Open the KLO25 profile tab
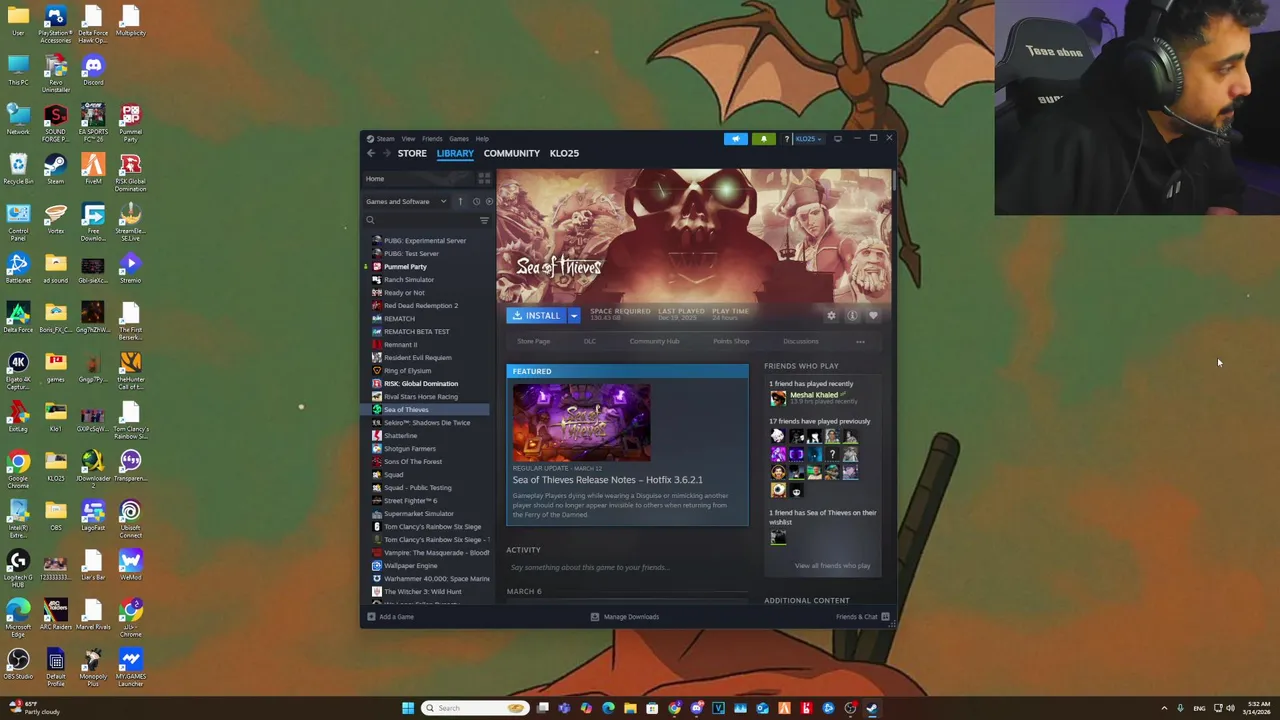1280x720 pixels. [x=564, y=153]
